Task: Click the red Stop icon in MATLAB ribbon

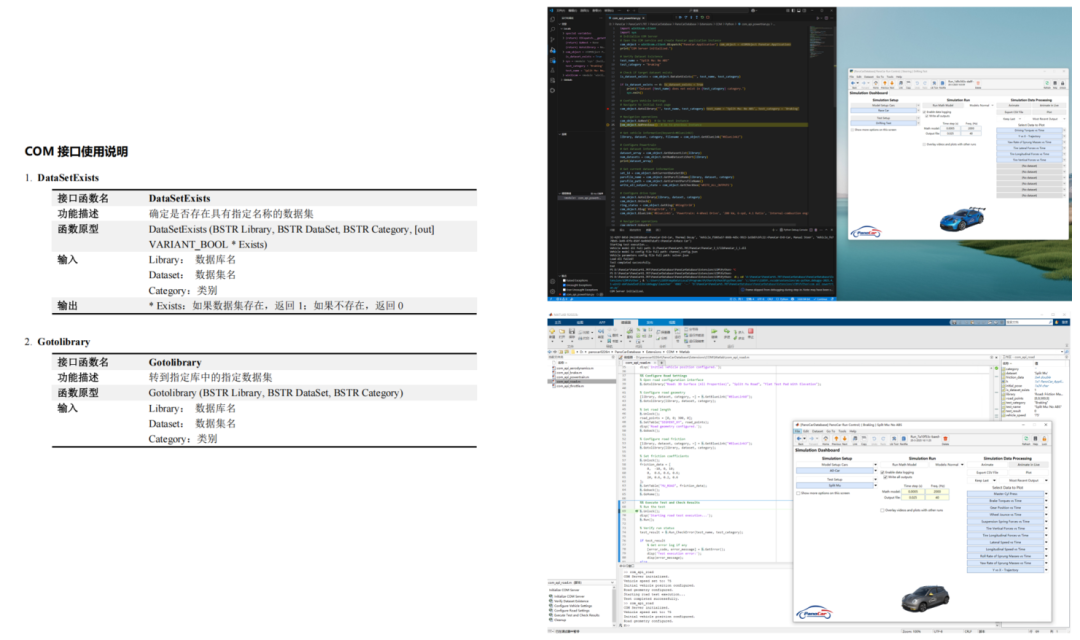Action: coord(751,331)
